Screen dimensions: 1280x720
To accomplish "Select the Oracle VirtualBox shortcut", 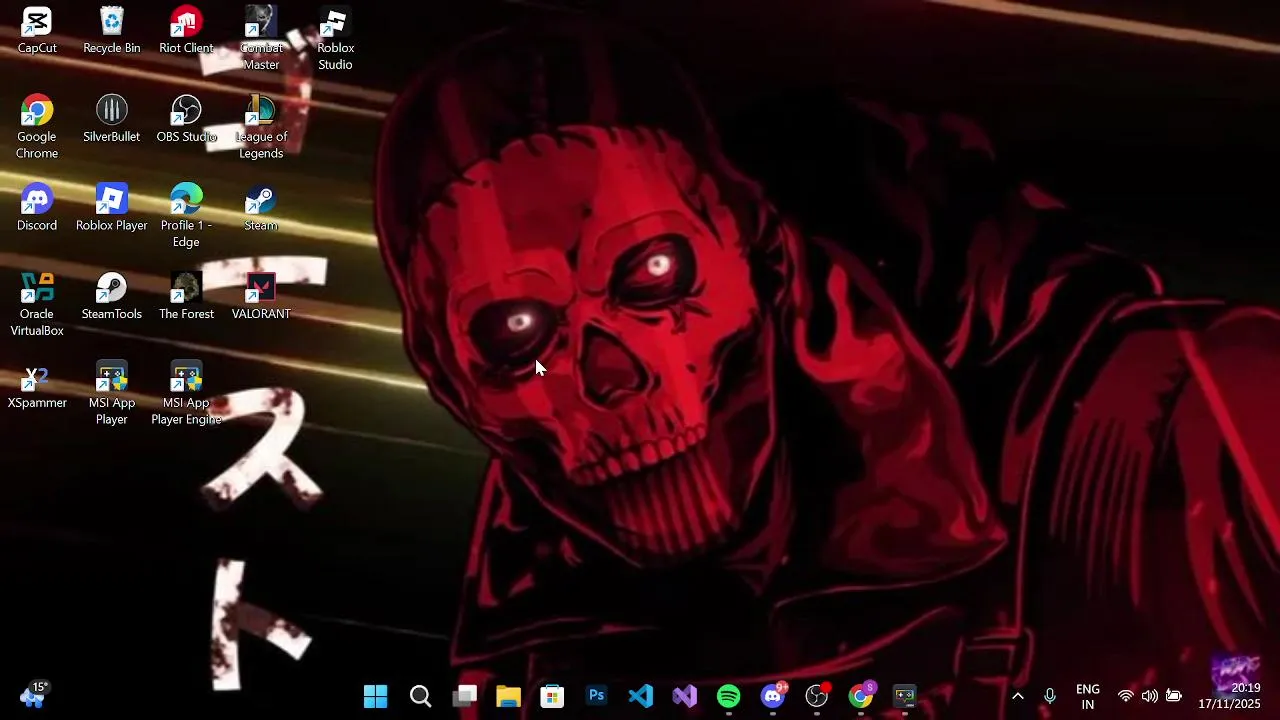I will pos(37,305).
